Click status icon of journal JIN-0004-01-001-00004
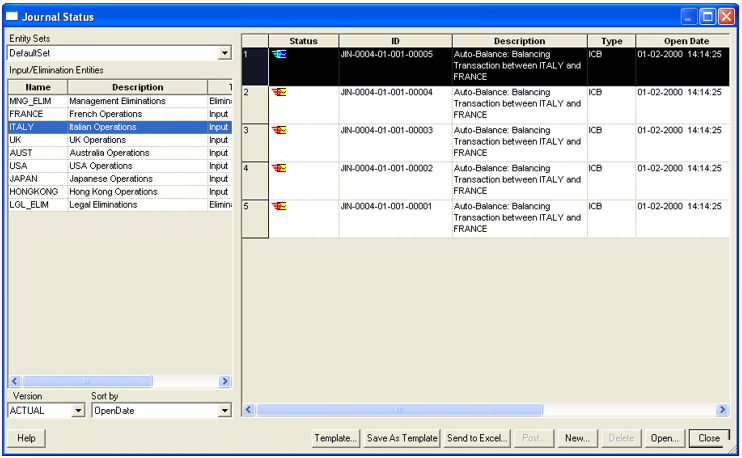 pos(279,92)
